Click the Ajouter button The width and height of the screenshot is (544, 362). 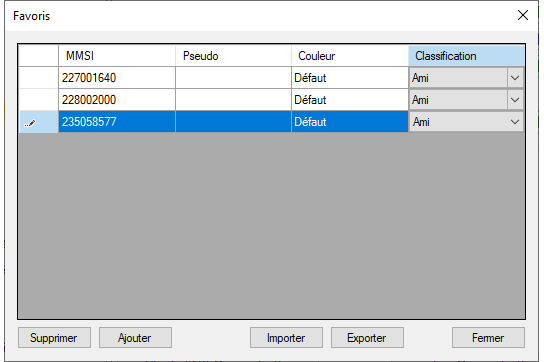coord(135,337)
